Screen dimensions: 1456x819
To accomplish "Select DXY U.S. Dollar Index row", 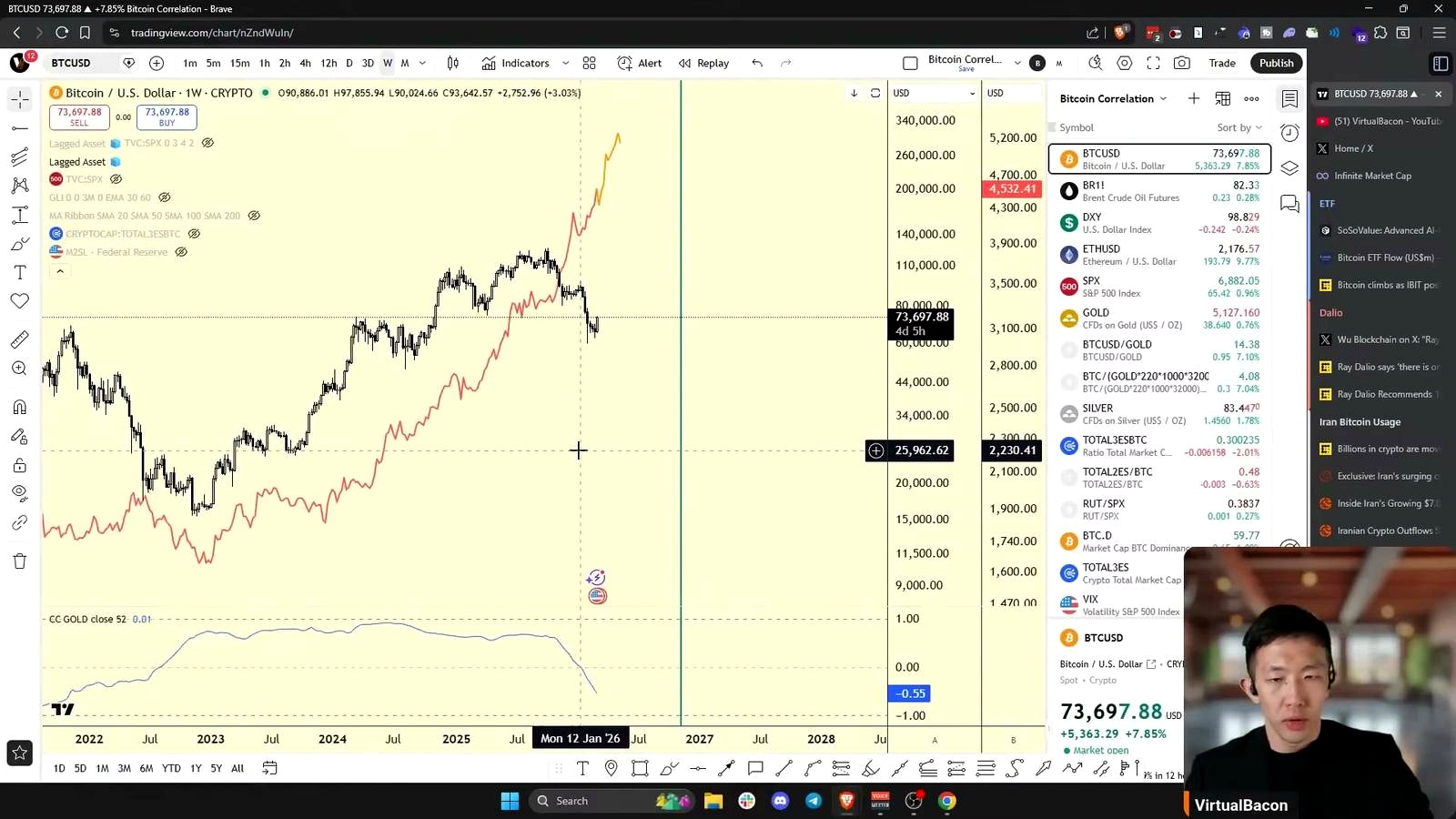I will click(1160, 223).
